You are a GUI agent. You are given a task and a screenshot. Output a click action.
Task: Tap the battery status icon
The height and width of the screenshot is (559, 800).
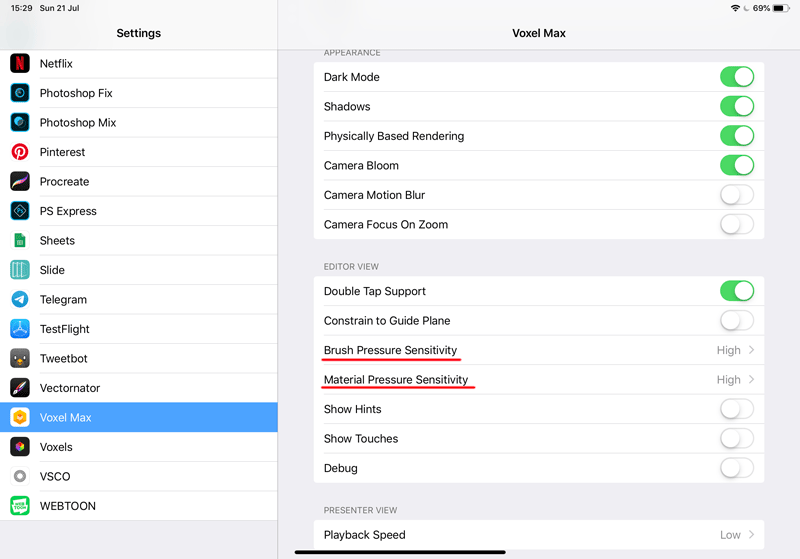tap(781, 8)
